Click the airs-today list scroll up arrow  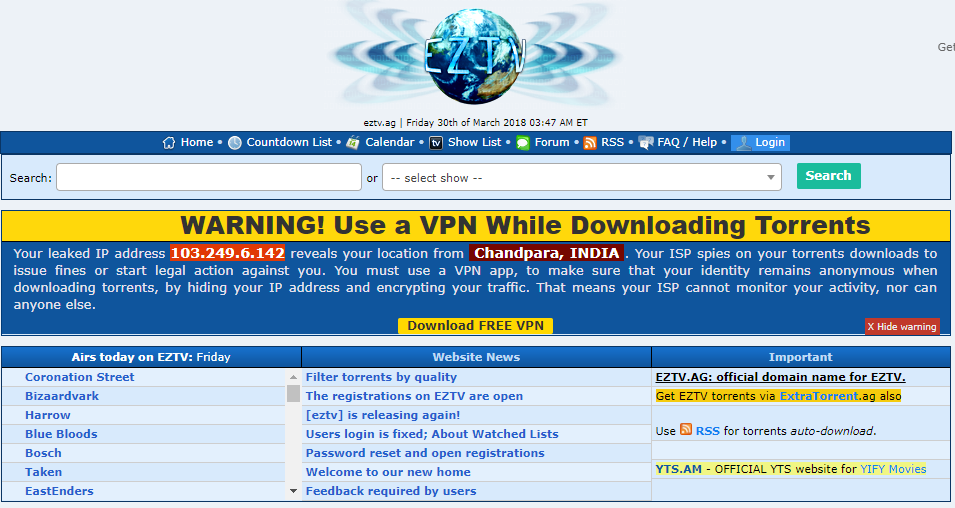tap(294, 377)
